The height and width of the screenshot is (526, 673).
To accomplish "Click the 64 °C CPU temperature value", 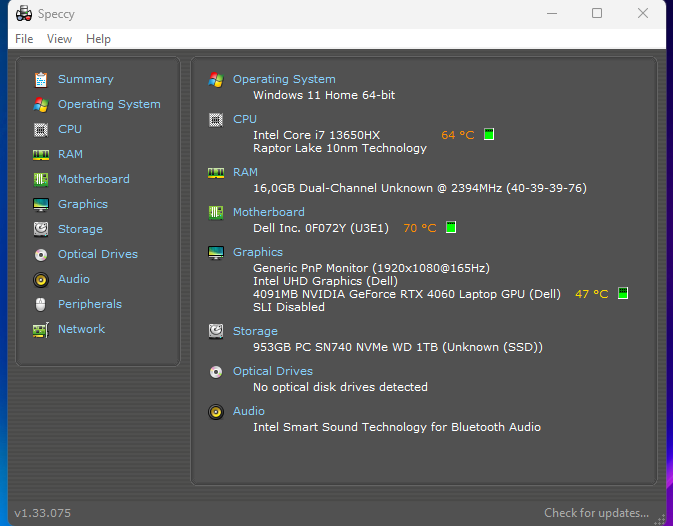I will click(458, 135).
